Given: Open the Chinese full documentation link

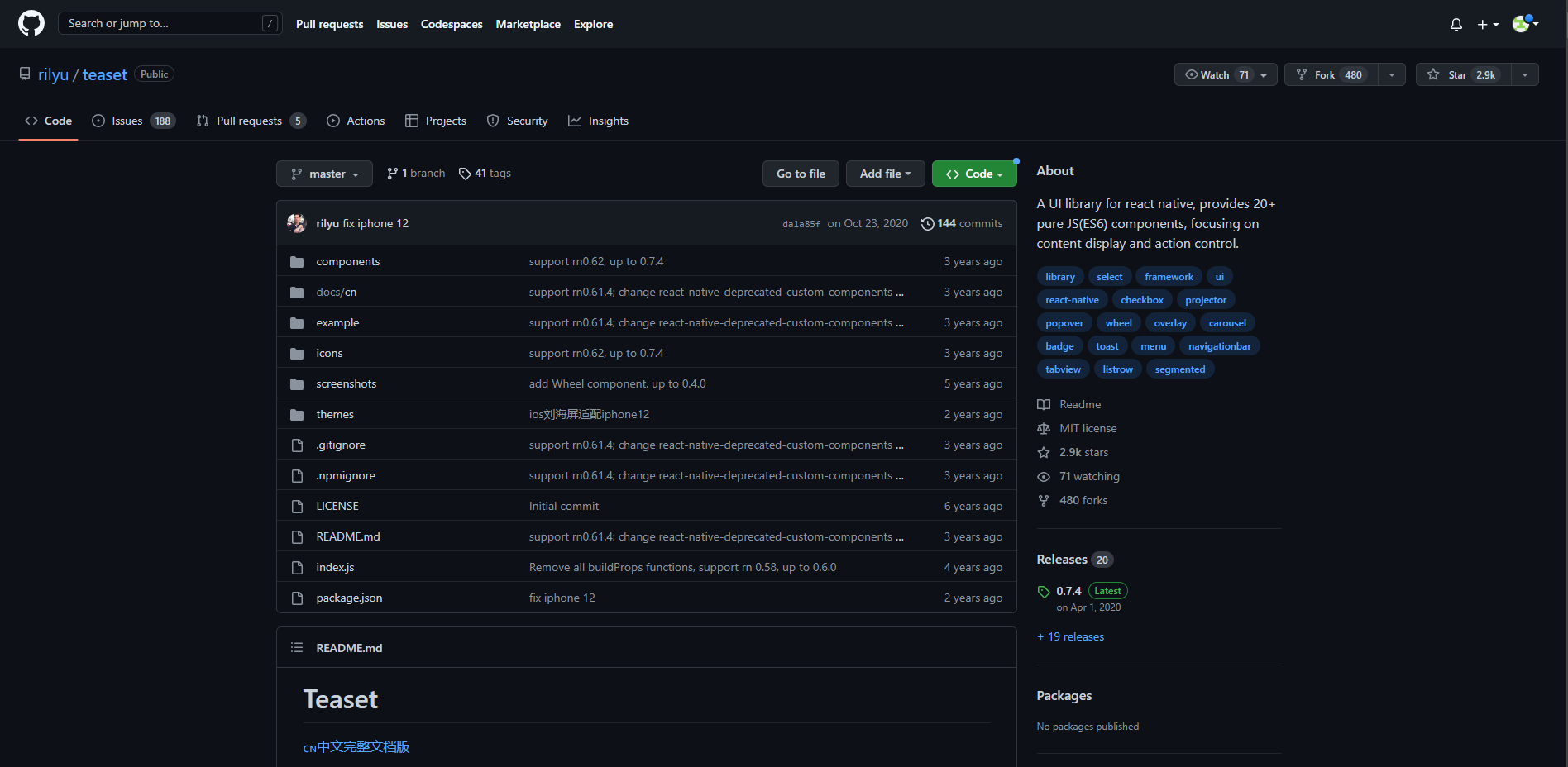Looking at the screenshot, I should [x=356, y=747].
